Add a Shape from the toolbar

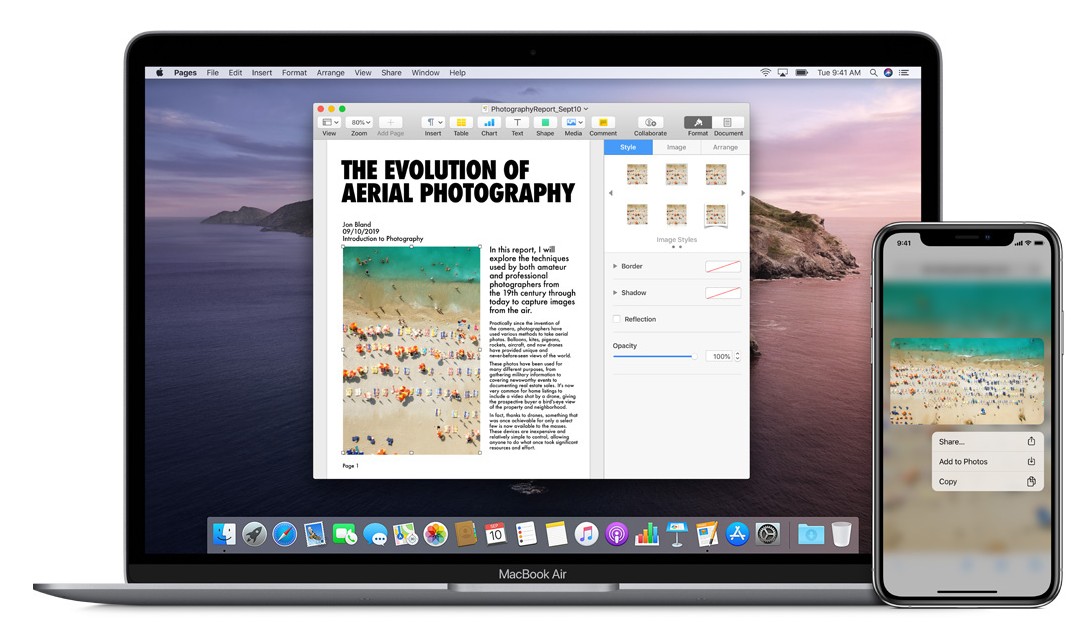coord(545,122)
